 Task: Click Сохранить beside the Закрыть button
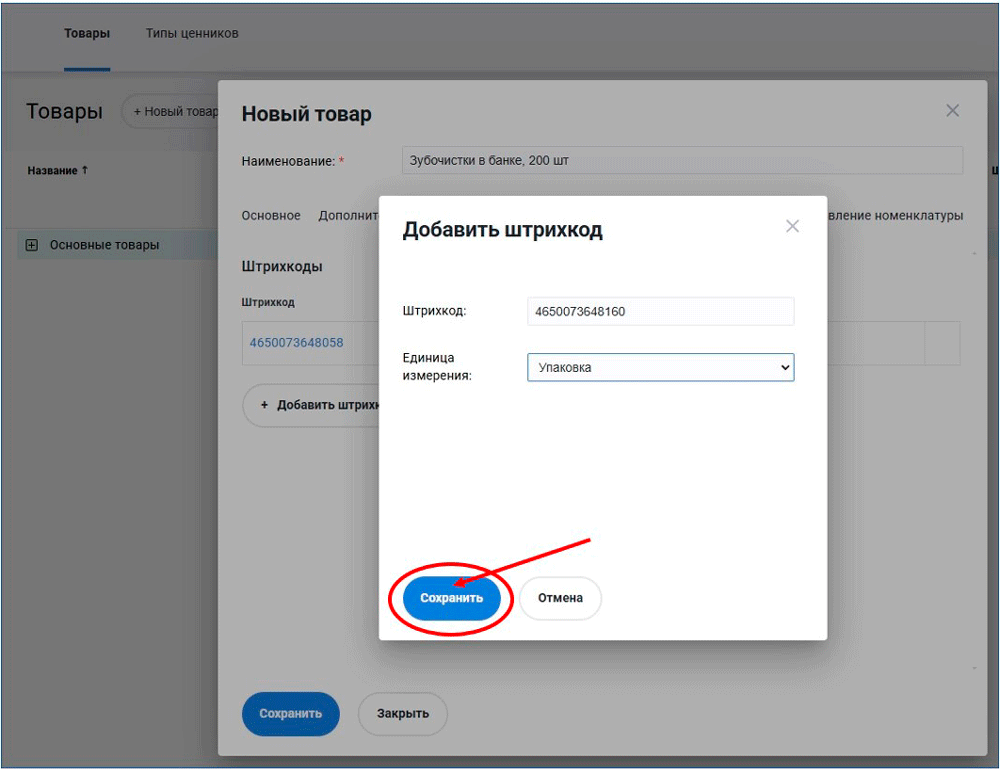coord(290,714)
